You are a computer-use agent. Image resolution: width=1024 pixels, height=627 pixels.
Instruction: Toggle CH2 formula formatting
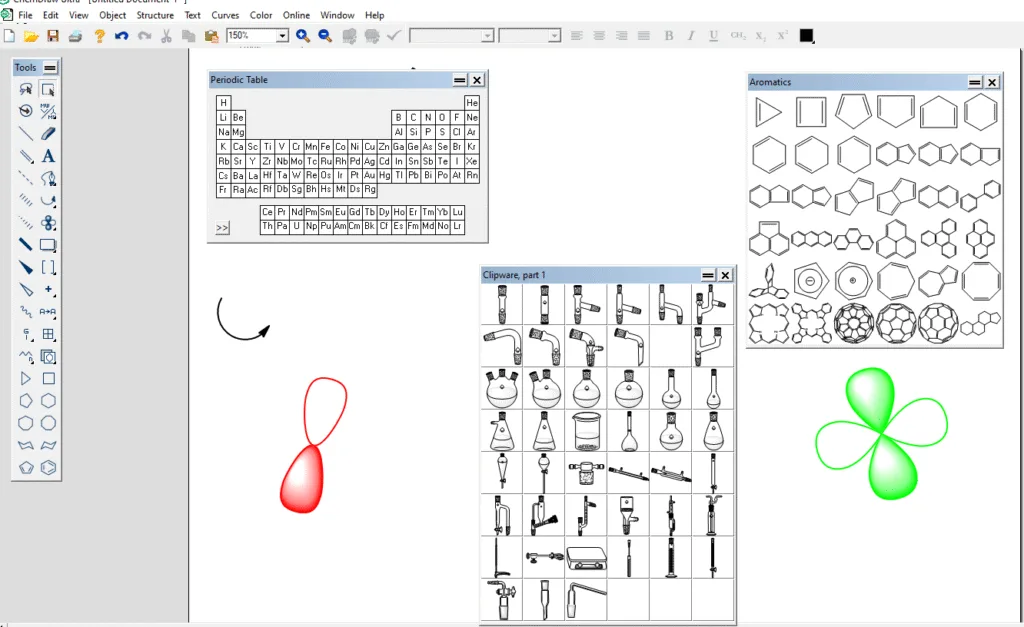(x=738, y=36)
